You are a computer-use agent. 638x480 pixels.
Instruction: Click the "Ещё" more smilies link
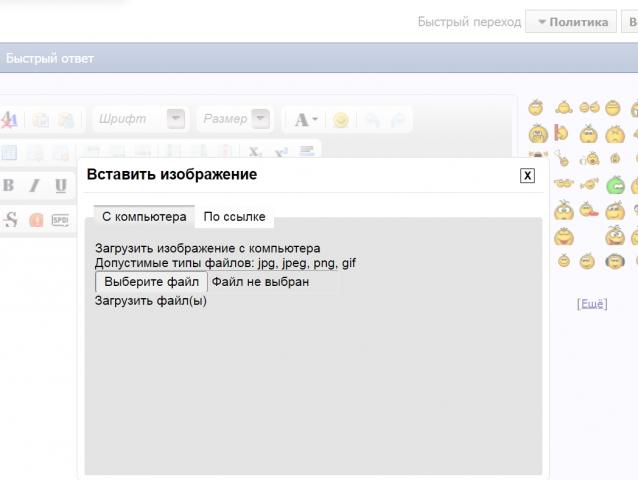(592, 304)
